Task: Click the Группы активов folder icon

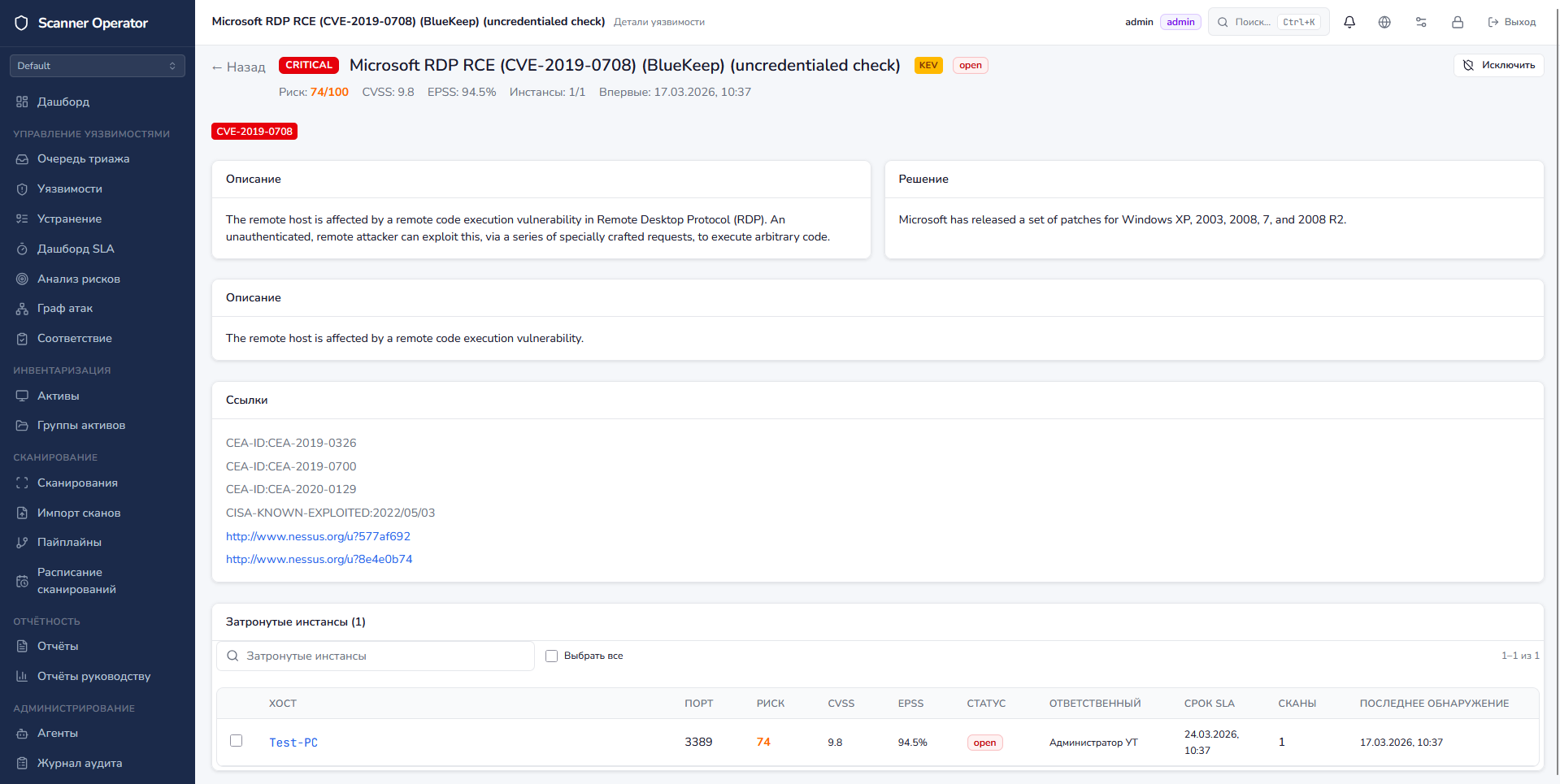Action: tap(22, 426)
